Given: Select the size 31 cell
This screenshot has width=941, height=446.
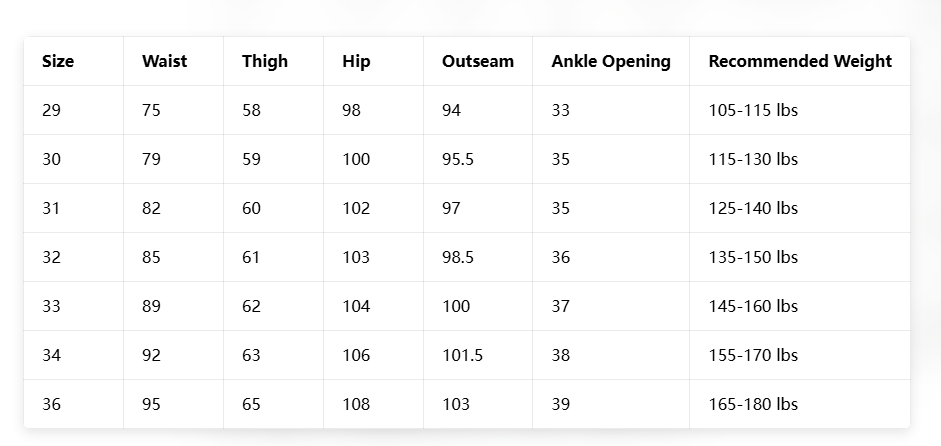Looking at the screenshot, I should (x=52, y=208).
